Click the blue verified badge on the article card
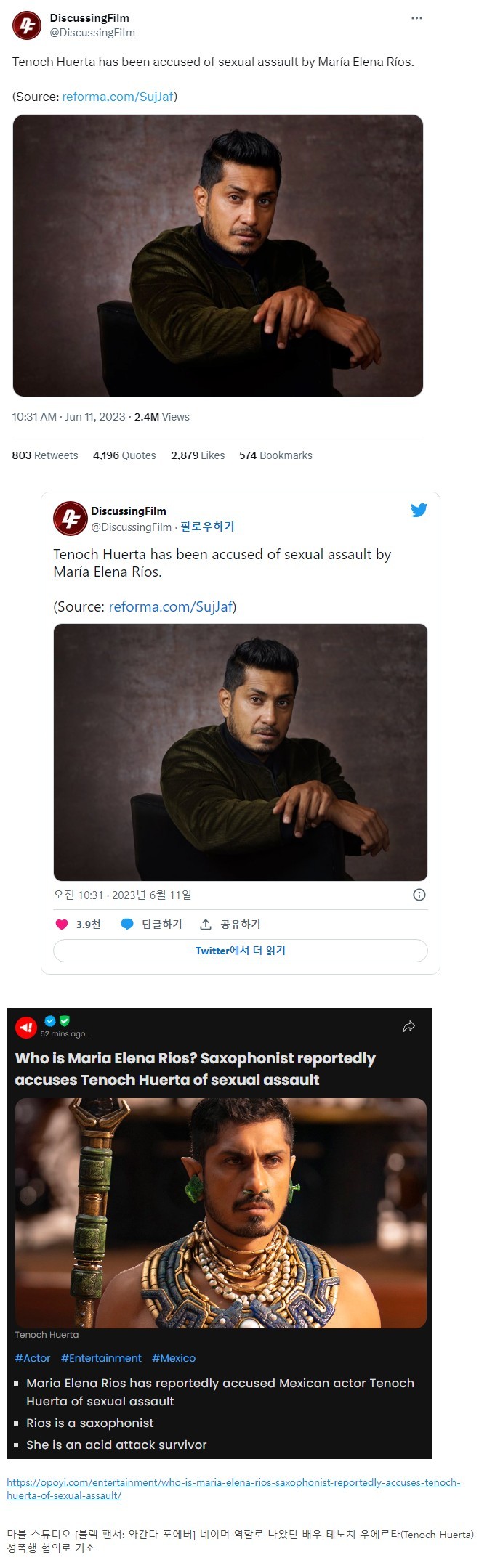Image resolution: width=479 pixels, height=1568 pixels. [x=50, y=1021]
